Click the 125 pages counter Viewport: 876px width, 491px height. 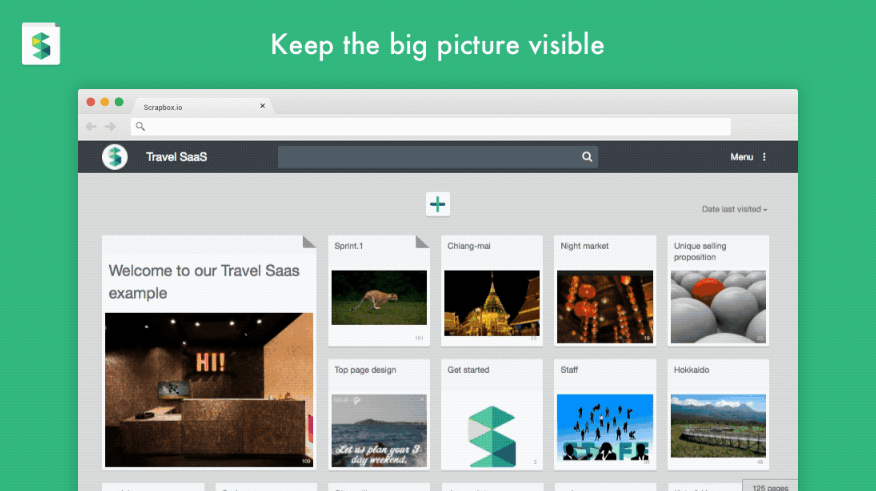tap(770, 486)
